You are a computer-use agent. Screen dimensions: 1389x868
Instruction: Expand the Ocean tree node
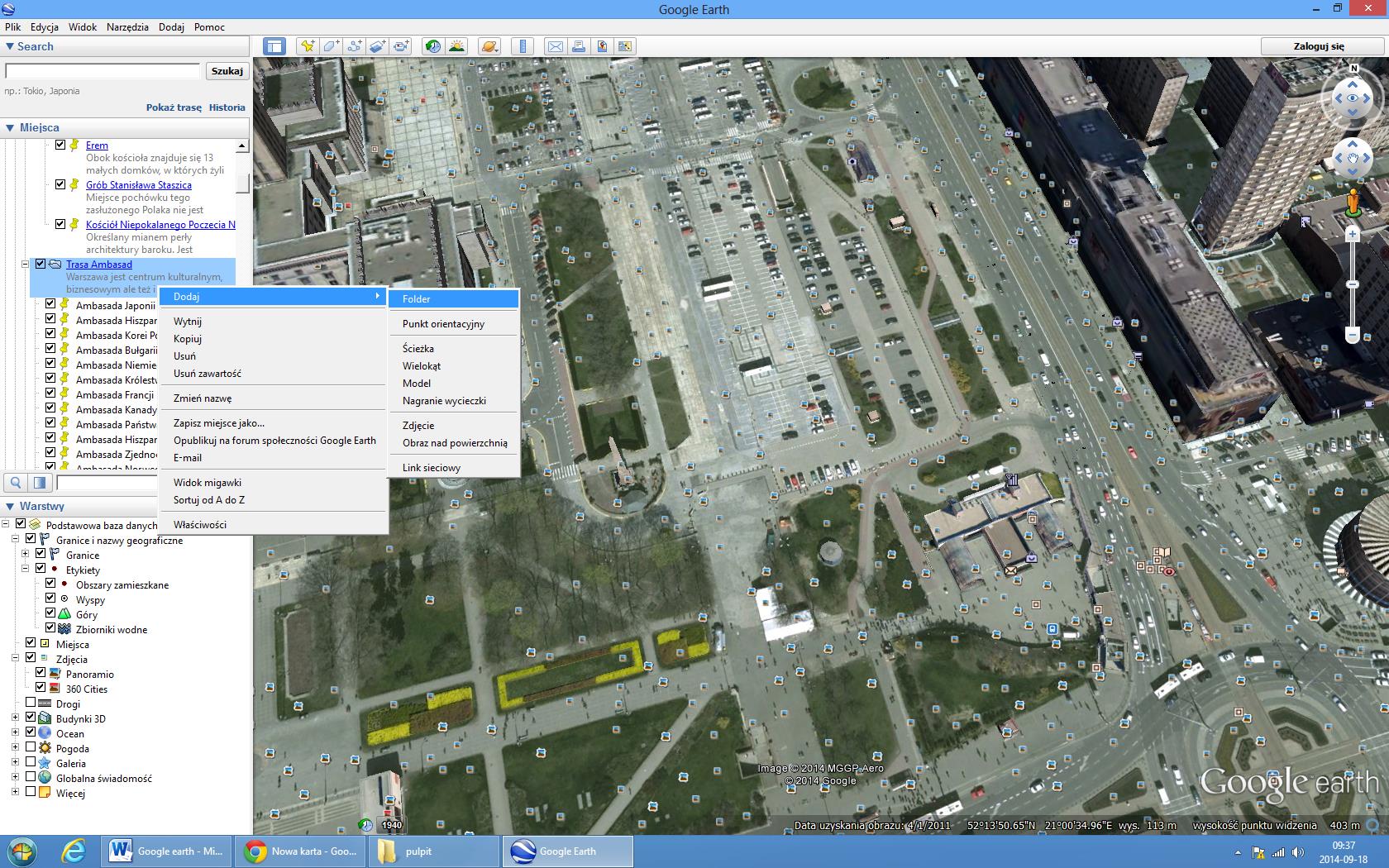16,732
